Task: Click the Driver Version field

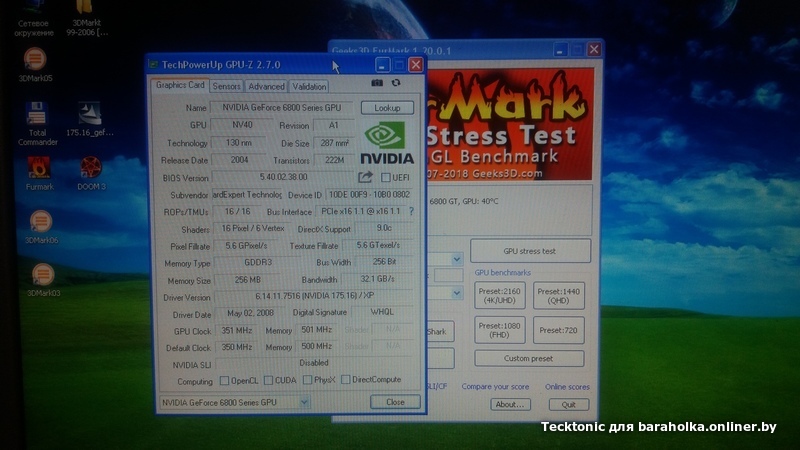Action: coord(314,296)
